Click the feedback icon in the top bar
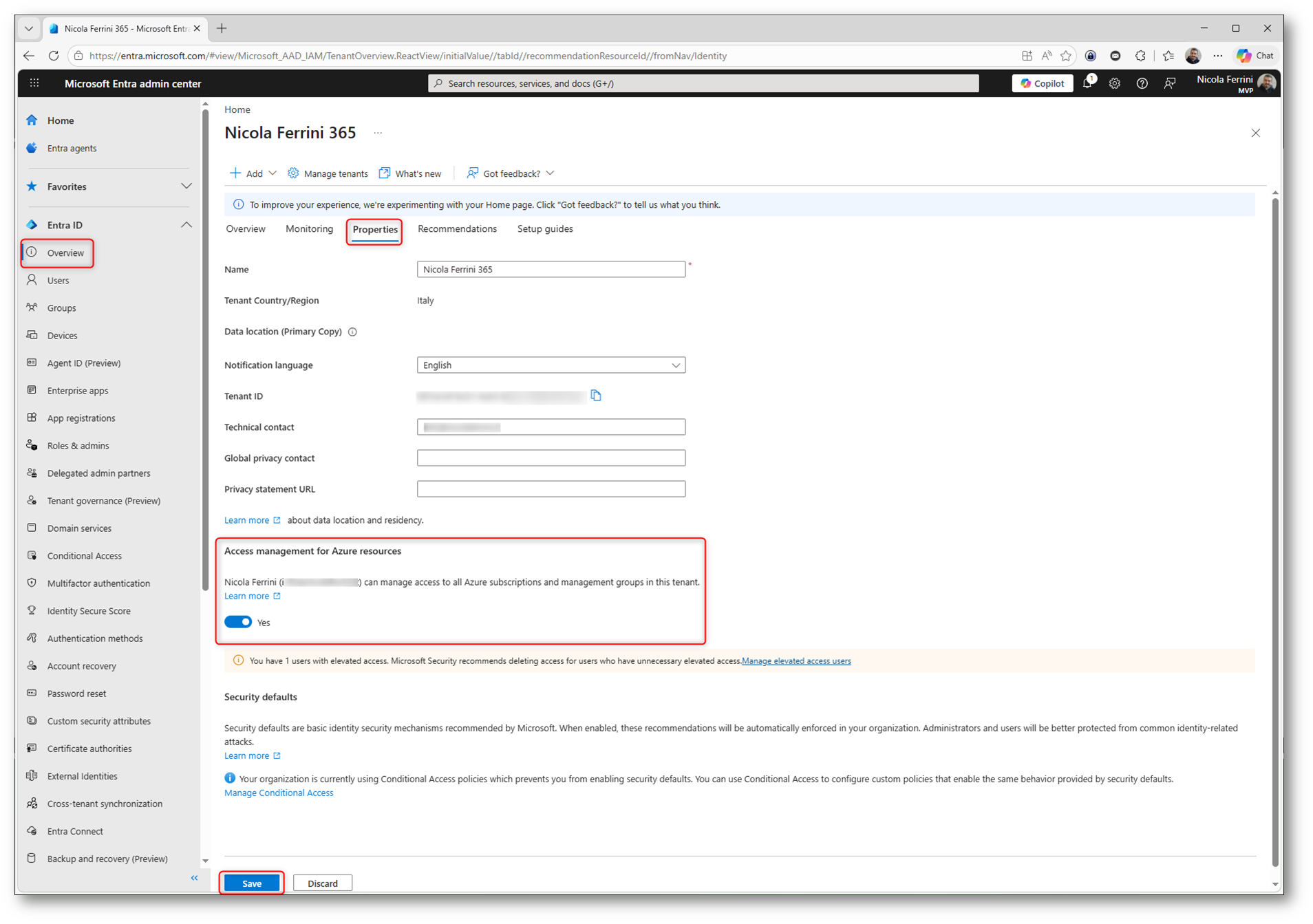The width and height of the screenshot is (1313, 924). 1169,83
